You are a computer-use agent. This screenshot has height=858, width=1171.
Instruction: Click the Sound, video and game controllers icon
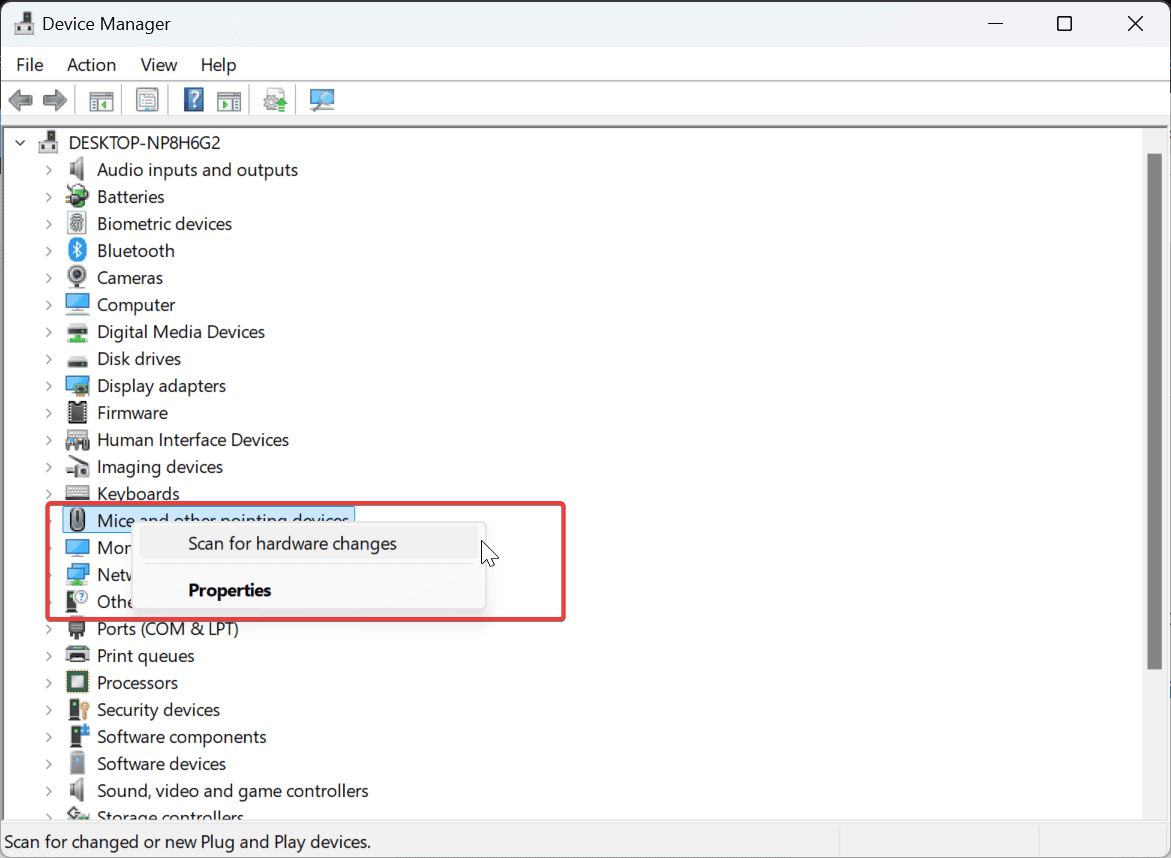point(77,790)
